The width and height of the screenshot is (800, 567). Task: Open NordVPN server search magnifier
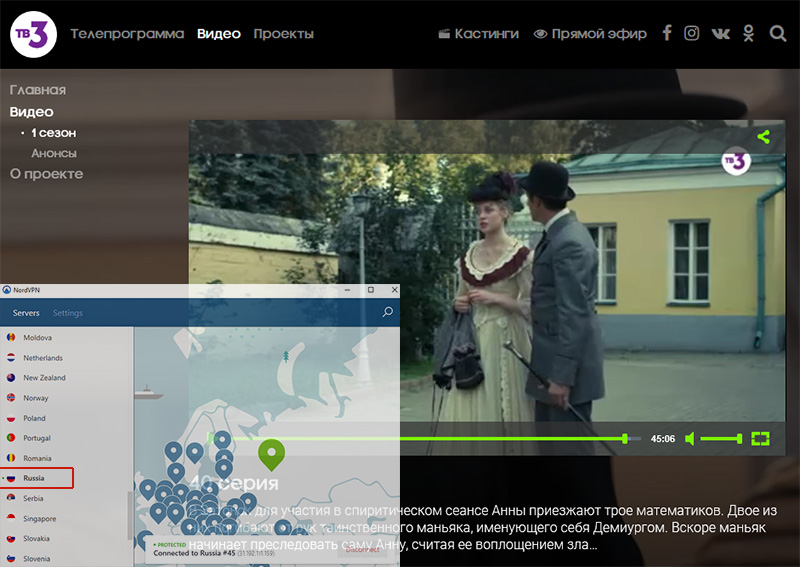click(388, 312)
